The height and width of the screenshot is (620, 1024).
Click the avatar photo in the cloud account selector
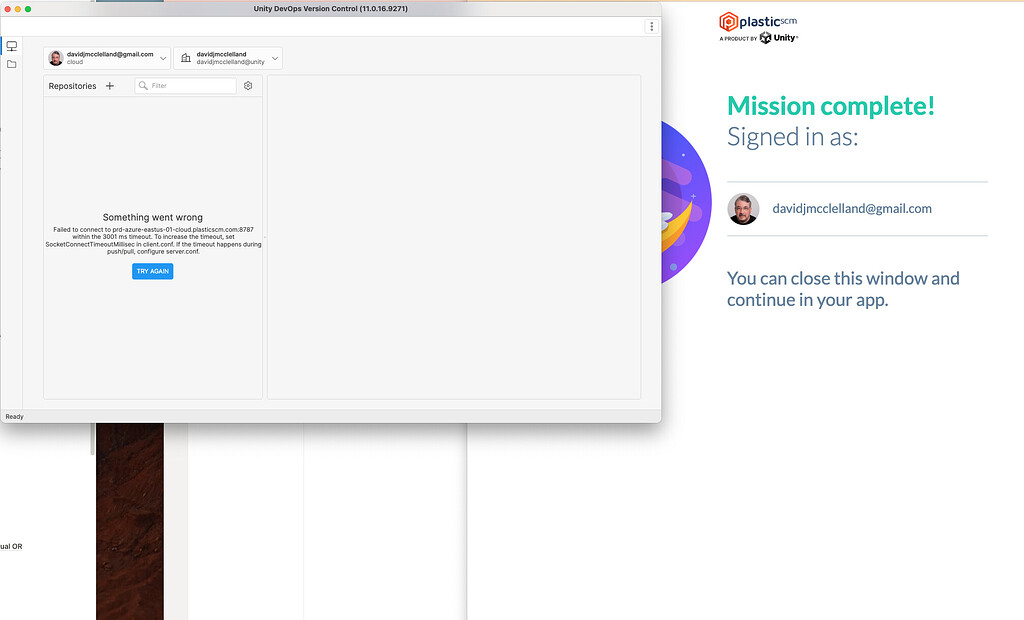pos(55,57)
